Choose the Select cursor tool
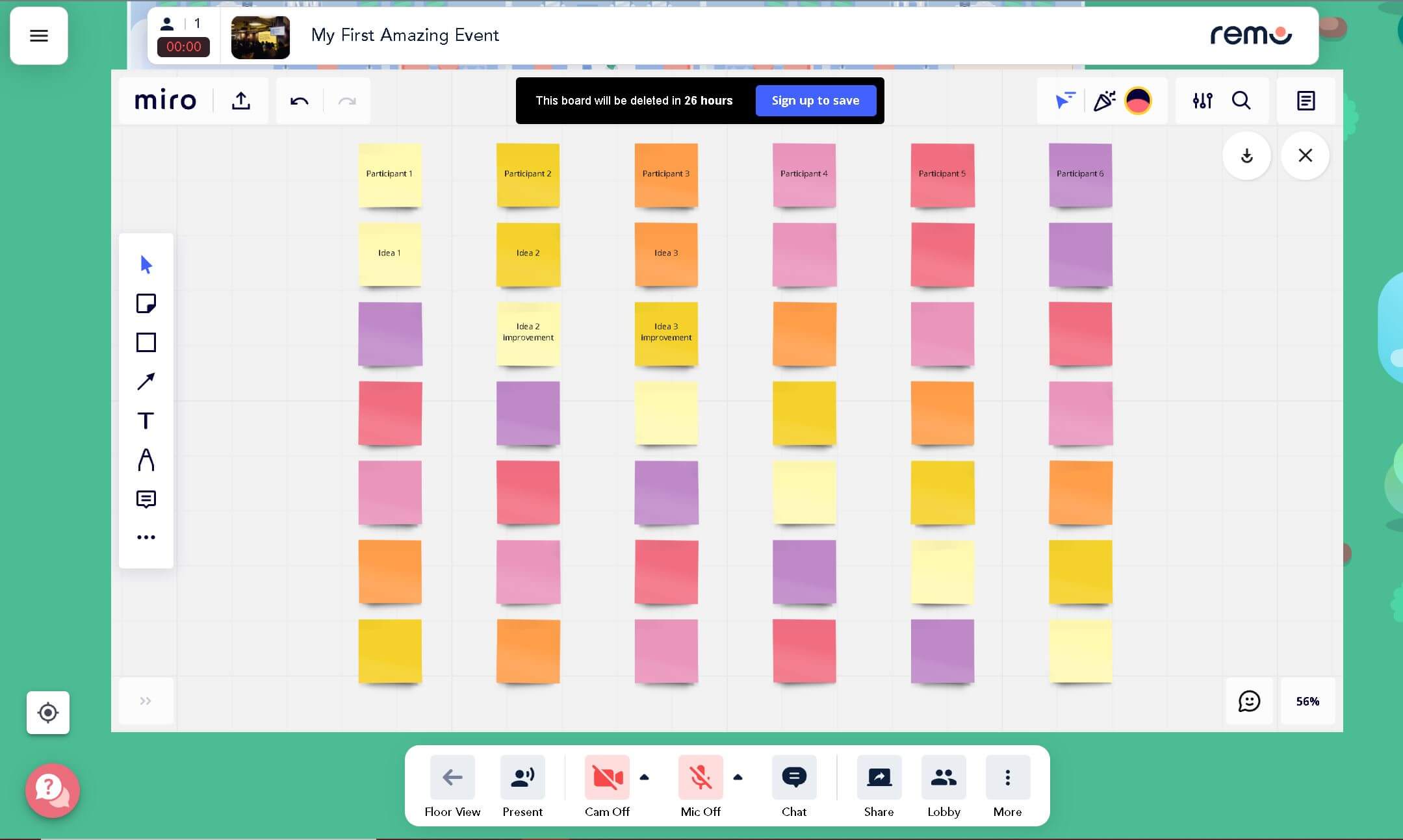 146,264
